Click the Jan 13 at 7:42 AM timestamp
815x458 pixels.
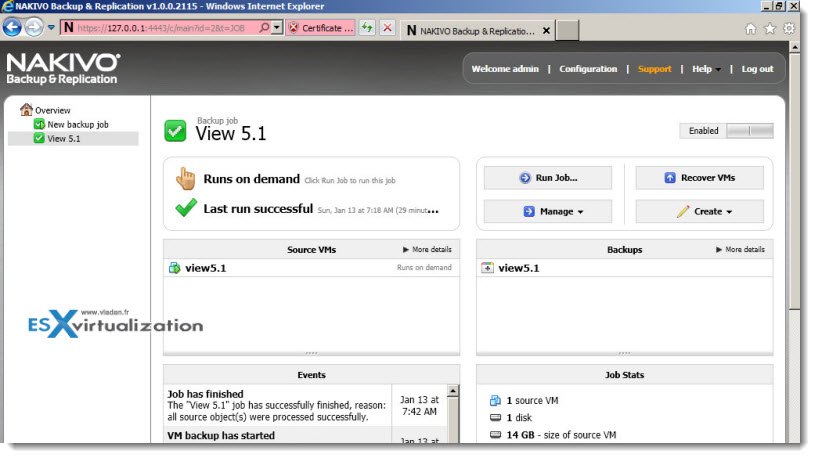click(x=419, y=405)
